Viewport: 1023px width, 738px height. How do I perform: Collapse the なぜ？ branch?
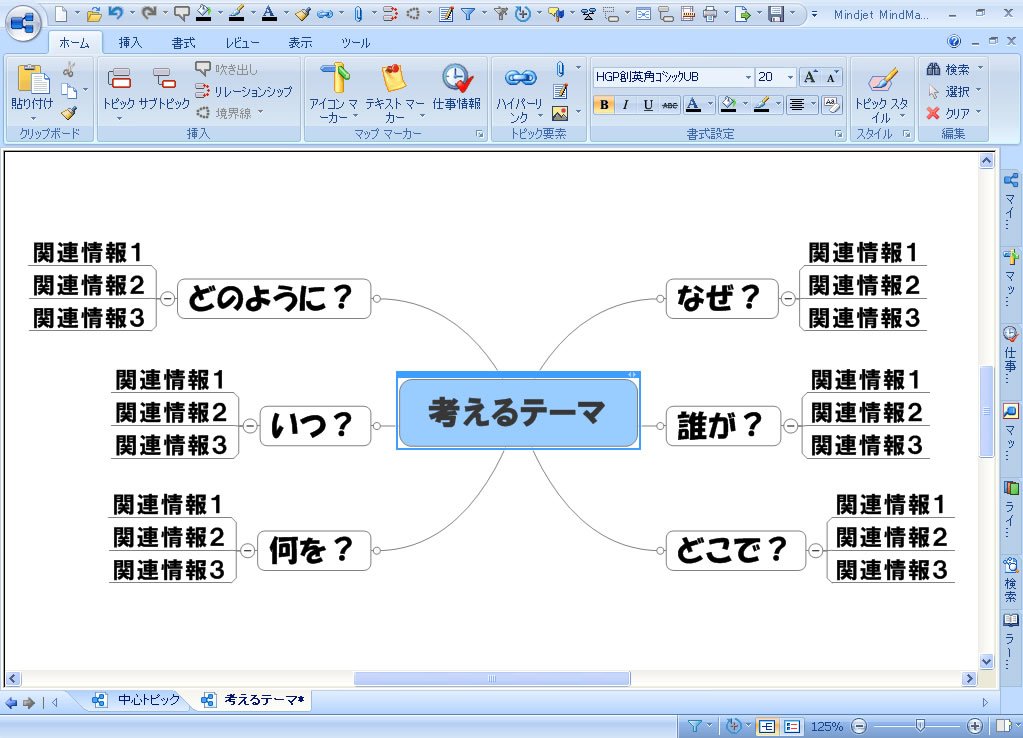(788, 298)
